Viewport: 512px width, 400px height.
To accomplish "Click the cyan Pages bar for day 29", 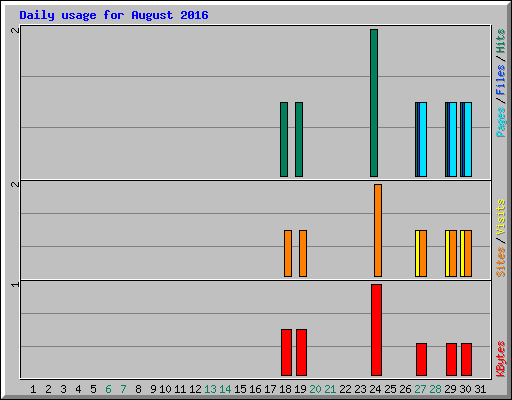I will click(453, 139).
